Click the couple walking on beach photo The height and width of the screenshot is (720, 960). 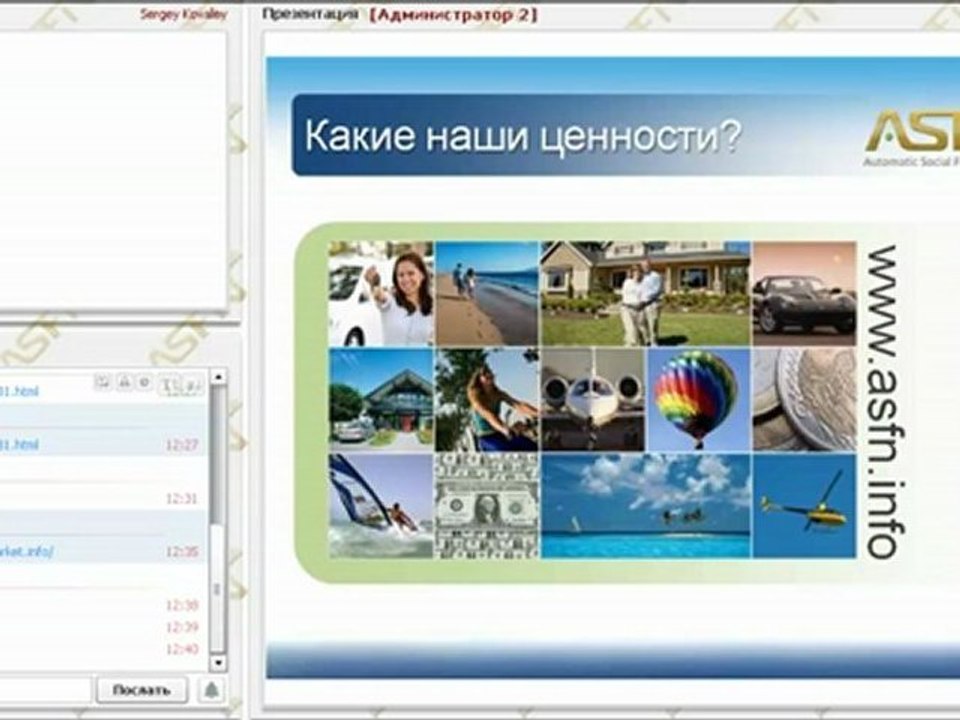click(487, 293)
